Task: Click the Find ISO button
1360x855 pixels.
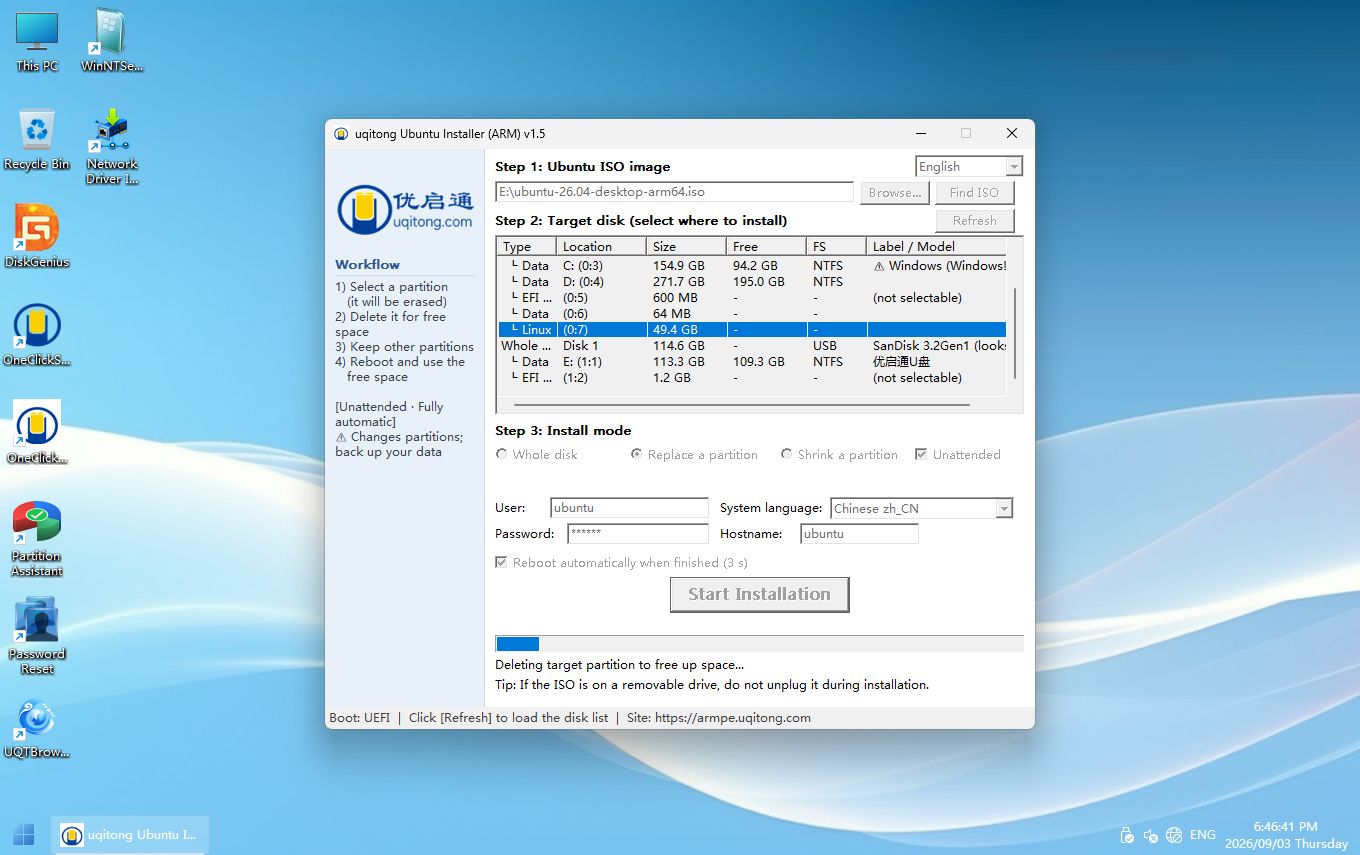Action: point(974,193)
